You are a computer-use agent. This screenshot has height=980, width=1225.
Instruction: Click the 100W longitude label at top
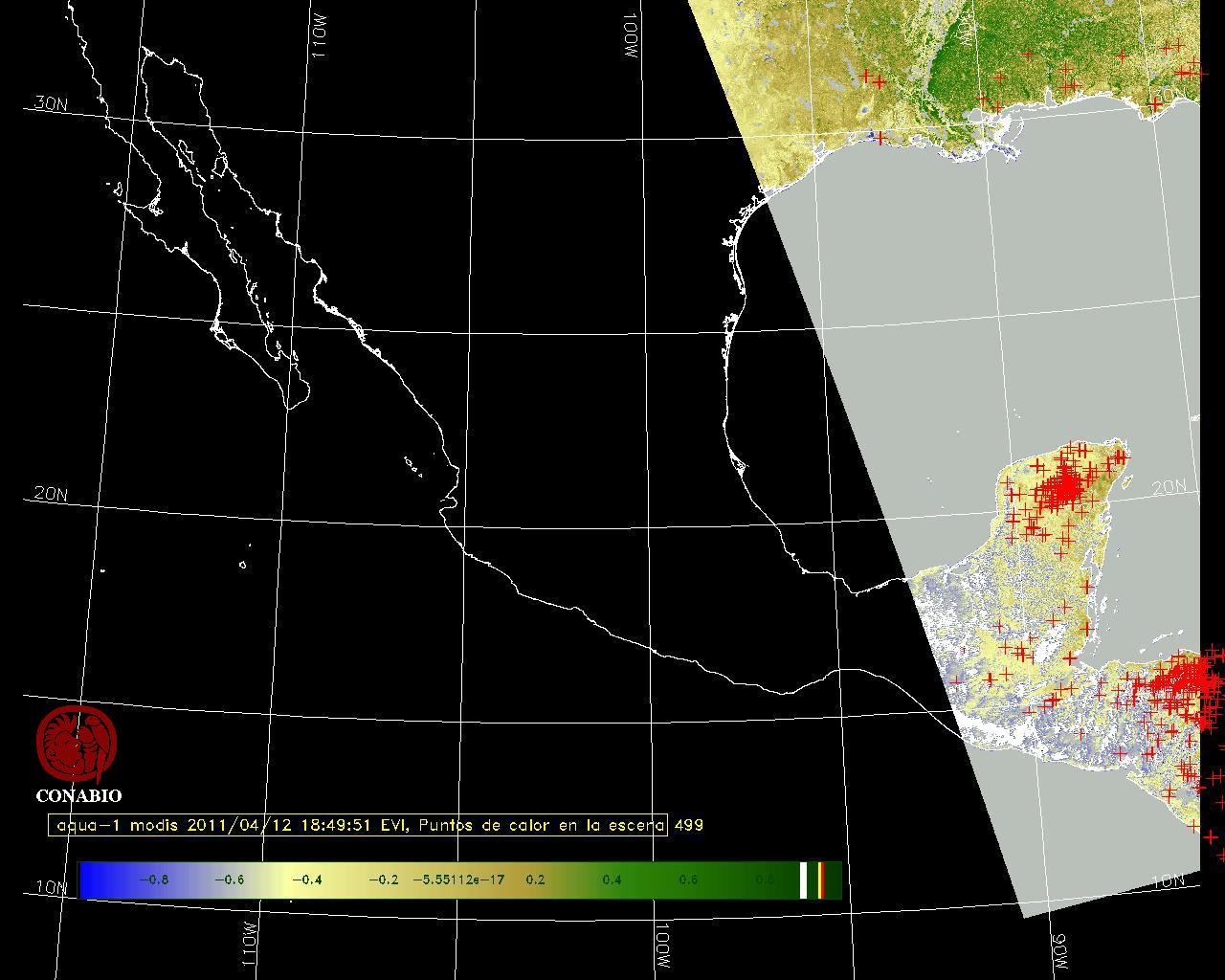point(630,38)
